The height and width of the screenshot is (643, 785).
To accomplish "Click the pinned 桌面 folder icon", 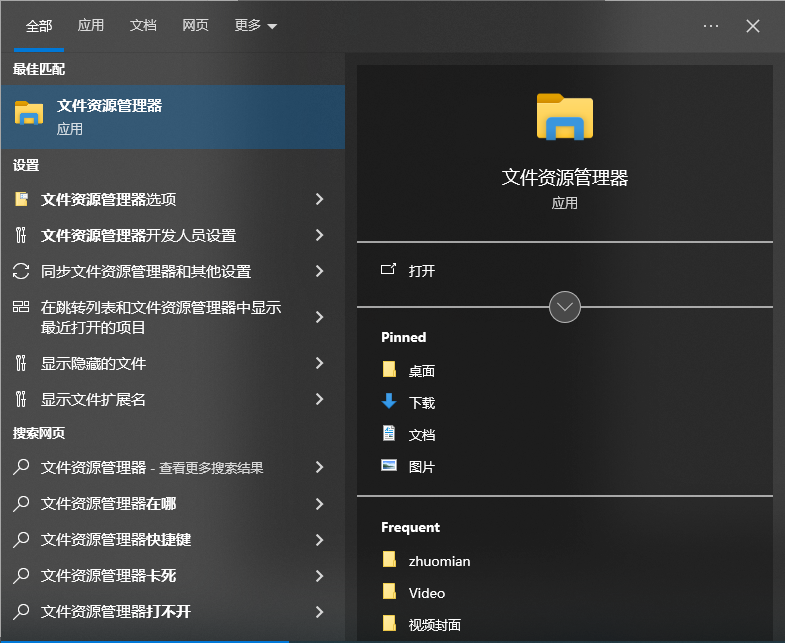I will pos(389,370).
